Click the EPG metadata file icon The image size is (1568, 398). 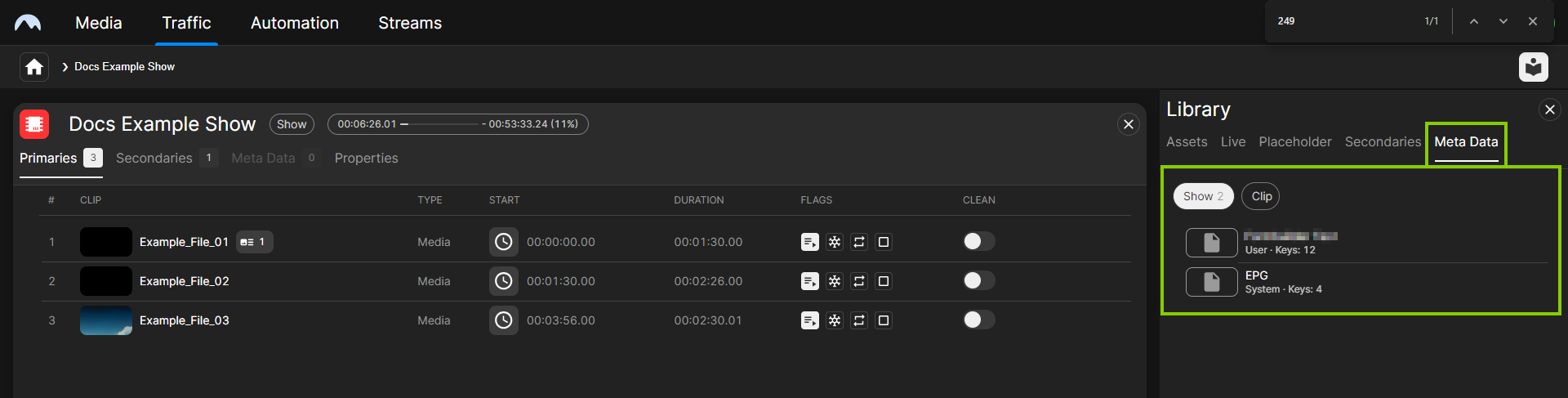pos(1211,282)
